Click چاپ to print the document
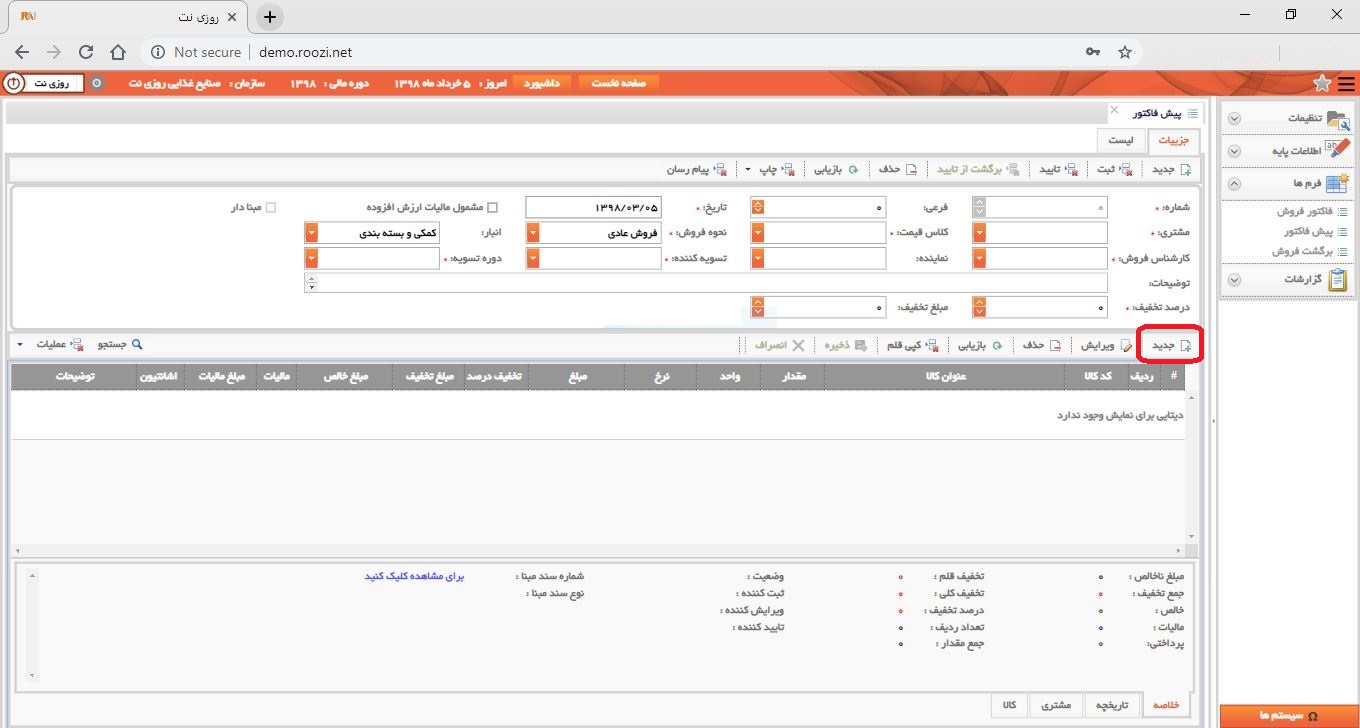The height and width of the screenshot is (728, 1360). pyautogui.click(x=778, y=169)
